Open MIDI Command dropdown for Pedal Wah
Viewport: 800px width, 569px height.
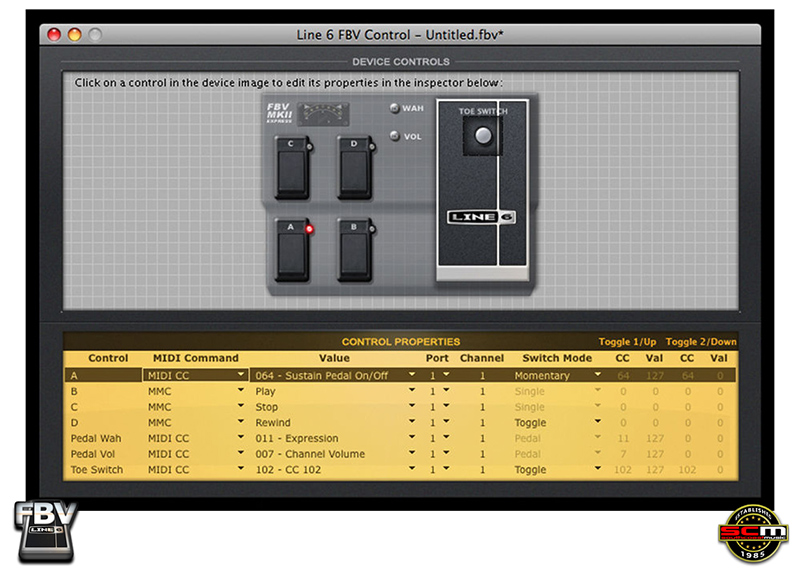point(241,438)
